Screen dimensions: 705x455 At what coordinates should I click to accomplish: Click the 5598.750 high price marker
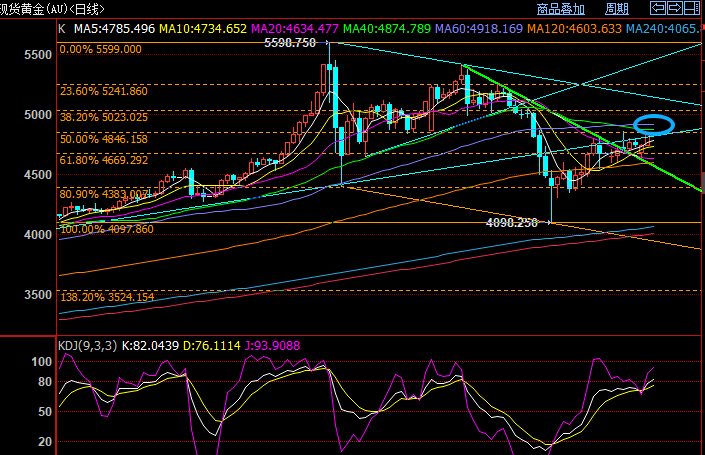click(290, 43)
